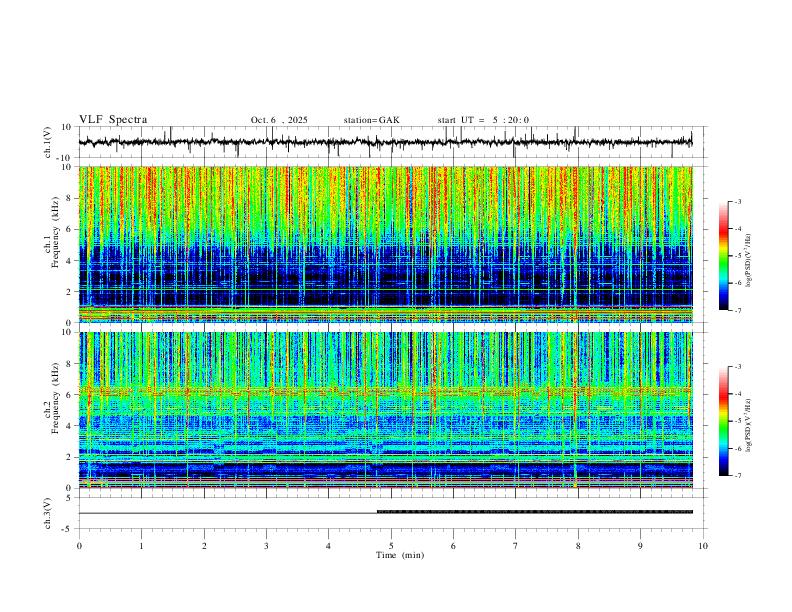792x612 pixels.
Task: Click the ch.1 voltage waveform trace
Action: 385,142
